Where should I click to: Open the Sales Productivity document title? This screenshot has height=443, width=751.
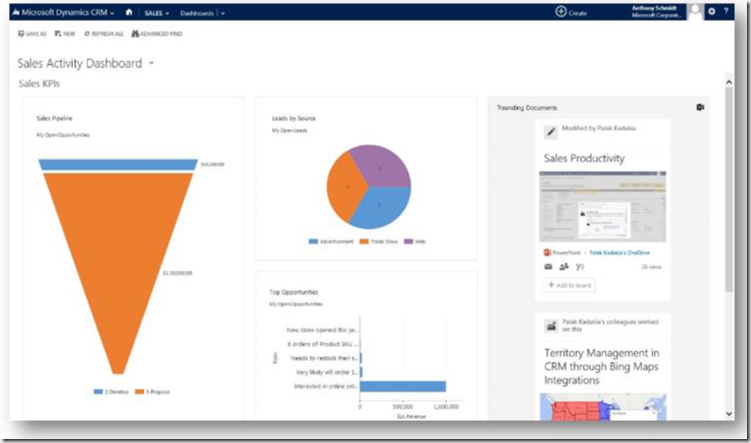tap(584, 159)
